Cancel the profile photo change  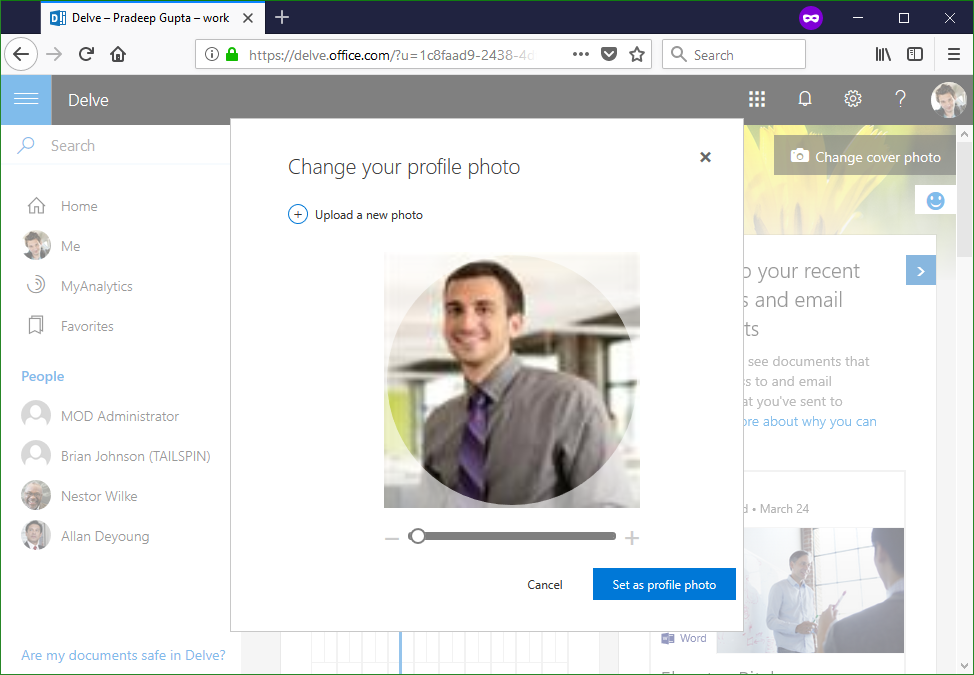(x=545, y=585)
